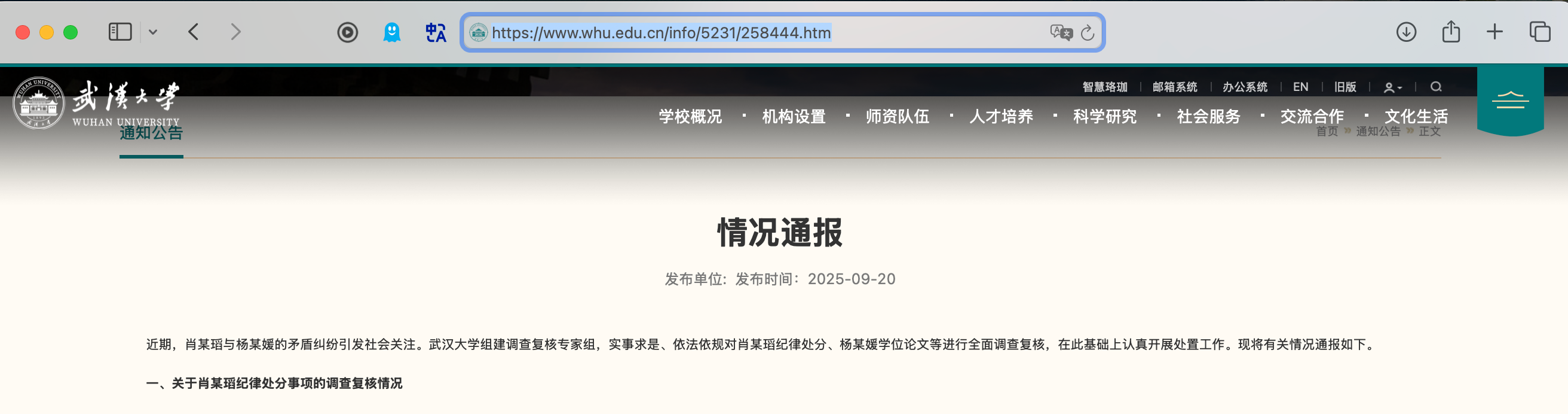Viewport: 1568px width, 414px height.
Task: Click the publish date 2025-09-20
Action: pos(852,279)
